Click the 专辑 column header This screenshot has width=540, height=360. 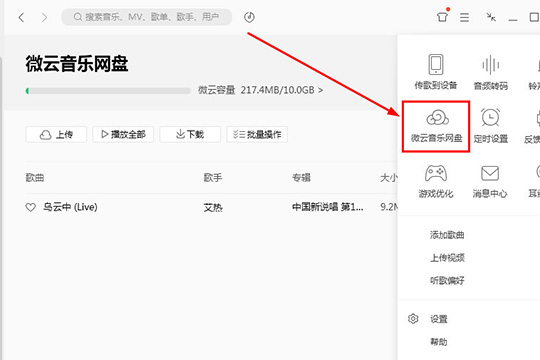(301, 178)
